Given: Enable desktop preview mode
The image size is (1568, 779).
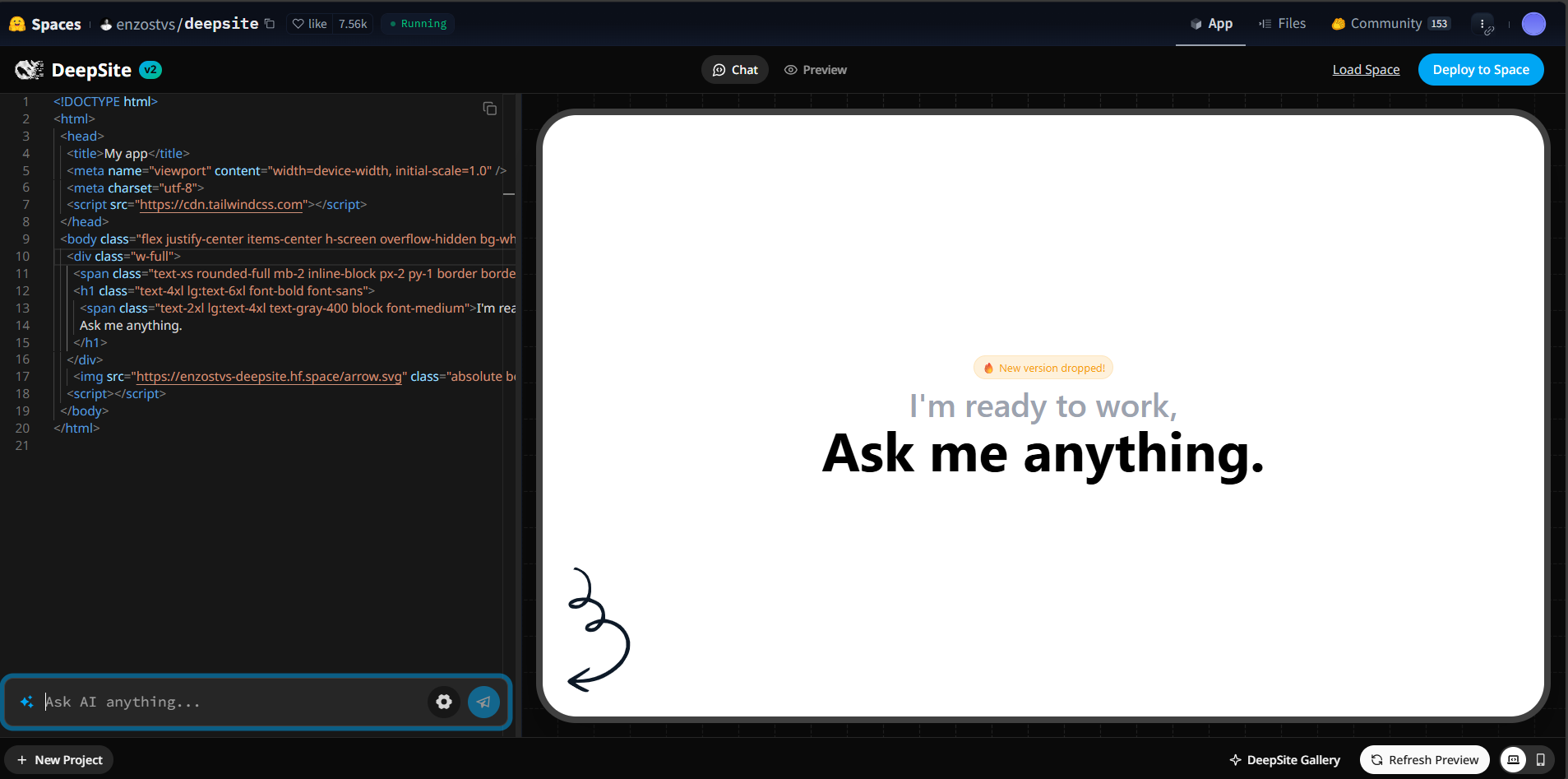Looking at the screenshot, I should coord(1514,759).
